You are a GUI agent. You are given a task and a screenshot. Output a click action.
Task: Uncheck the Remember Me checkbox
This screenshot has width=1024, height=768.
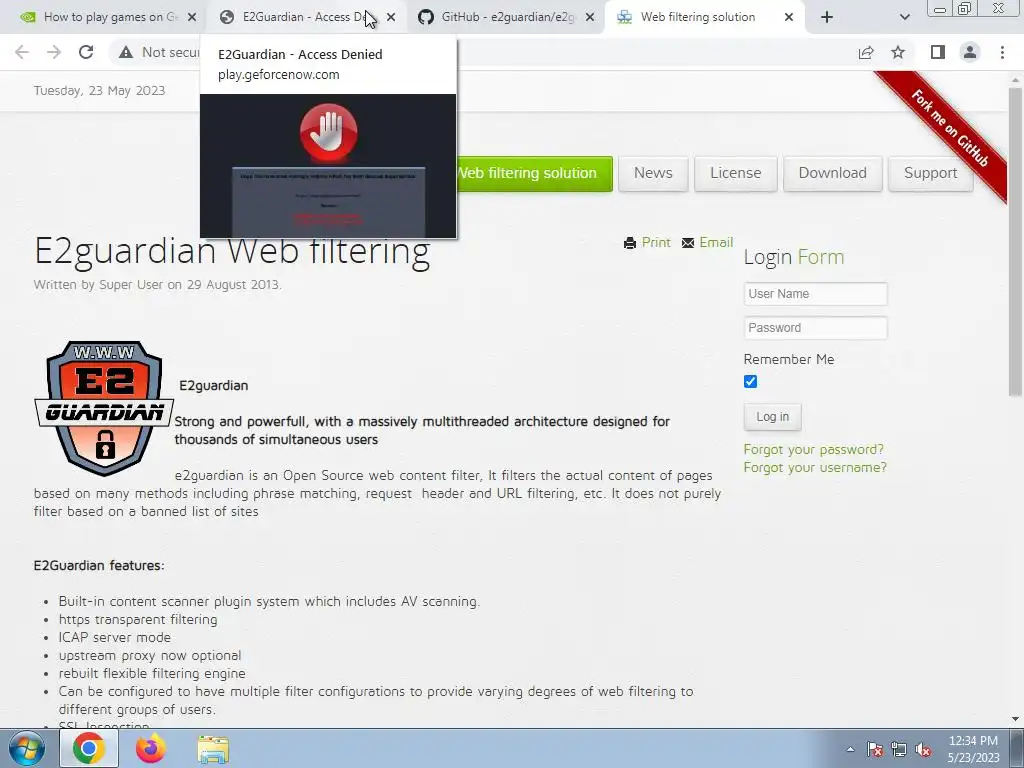pos(750,381)
